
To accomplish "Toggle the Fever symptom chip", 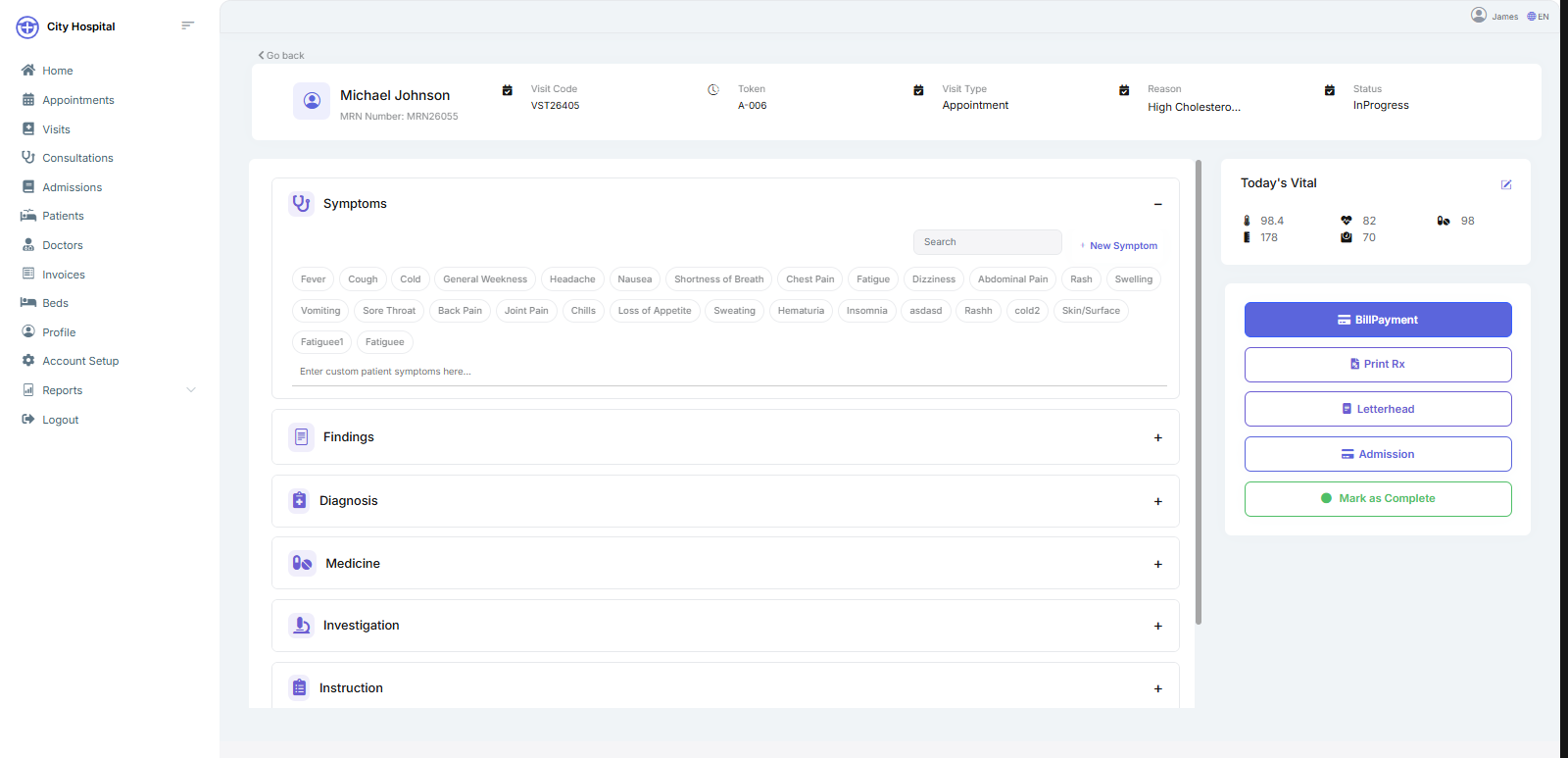I will tap(313, 279).
